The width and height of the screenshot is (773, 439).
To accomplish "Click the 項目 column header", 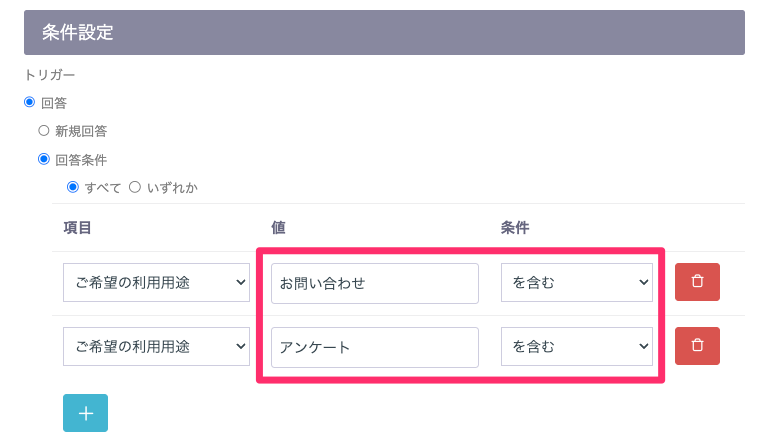I will click(x=78, y=228).
